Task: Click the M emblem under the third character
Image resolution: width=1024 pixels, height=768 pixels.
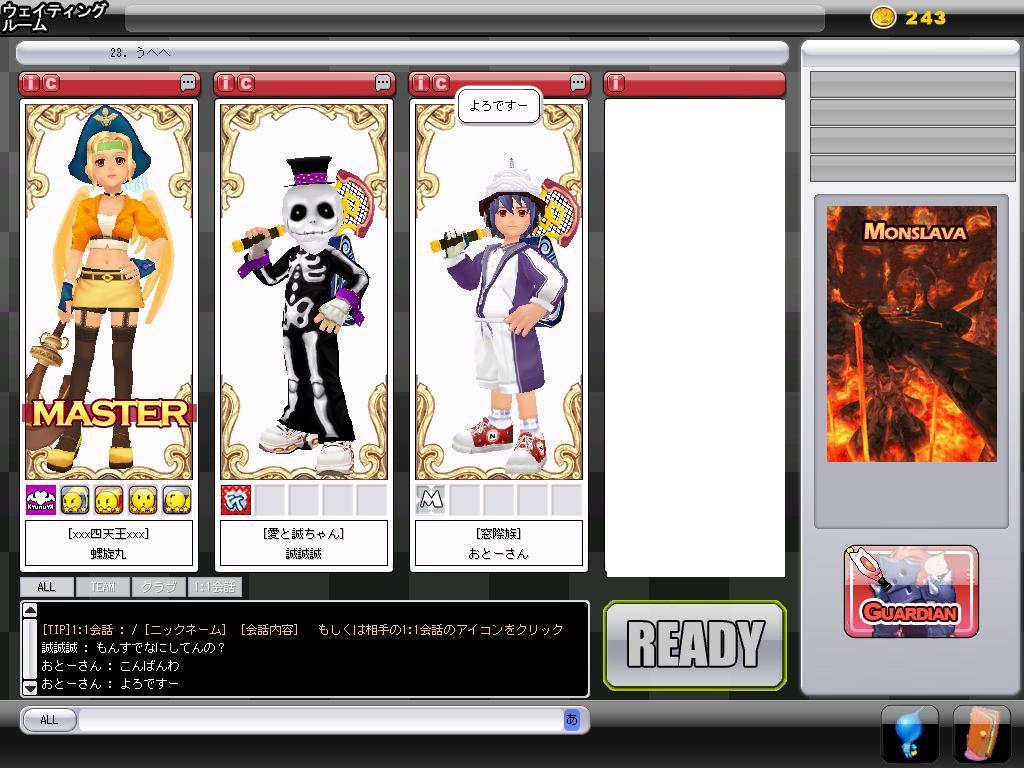Action: (431, 500)
